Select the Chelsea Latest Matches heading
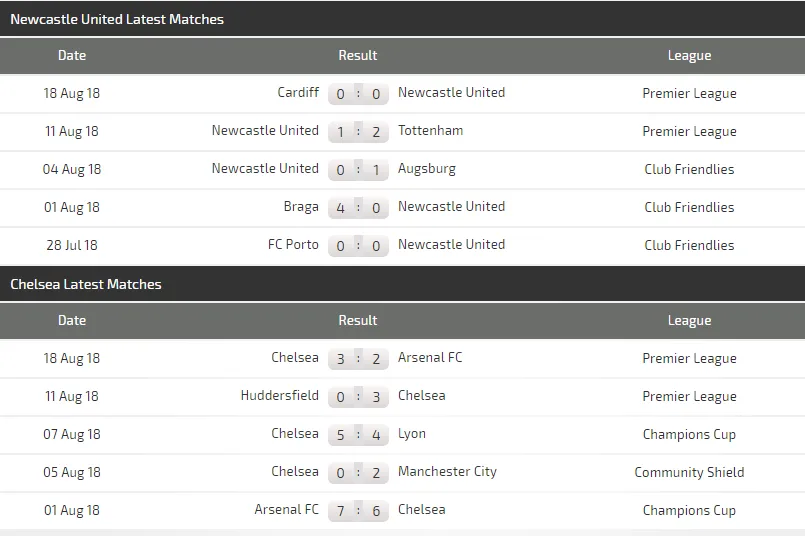The width and height of the screenshot is (805, 536). [86, 284]
